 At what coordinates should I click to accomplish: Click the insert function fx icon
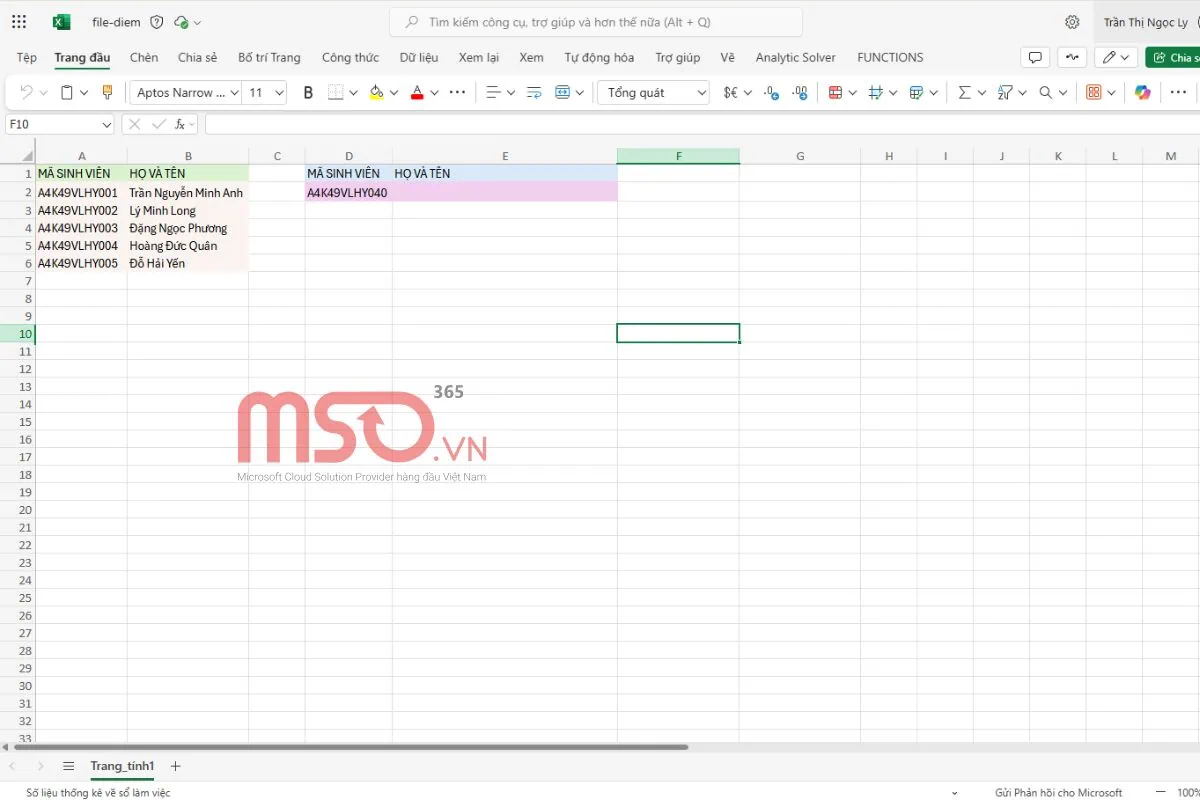tap(180, 125)
